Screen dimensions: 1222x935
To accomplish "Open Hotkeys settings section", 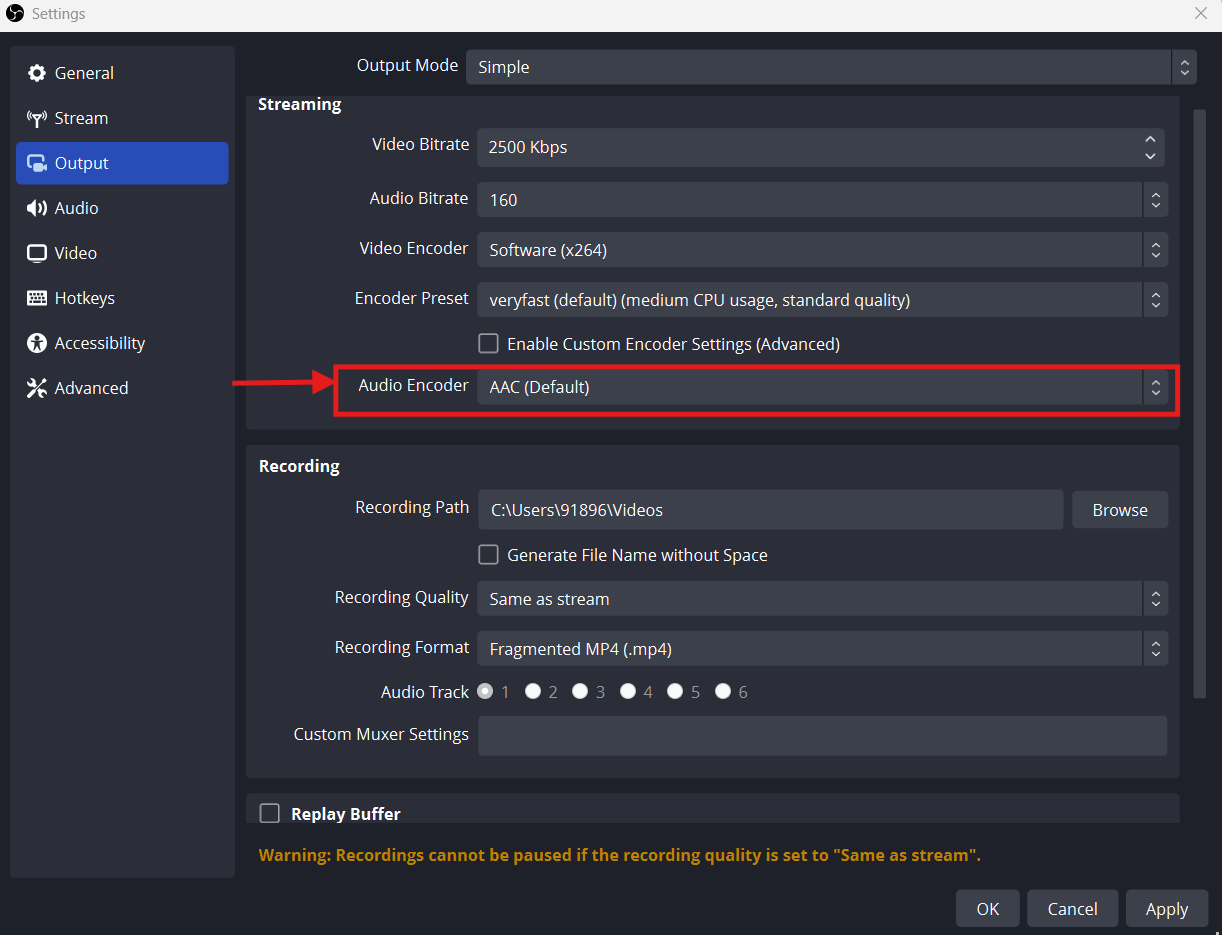I will click(x=122, y=298).
